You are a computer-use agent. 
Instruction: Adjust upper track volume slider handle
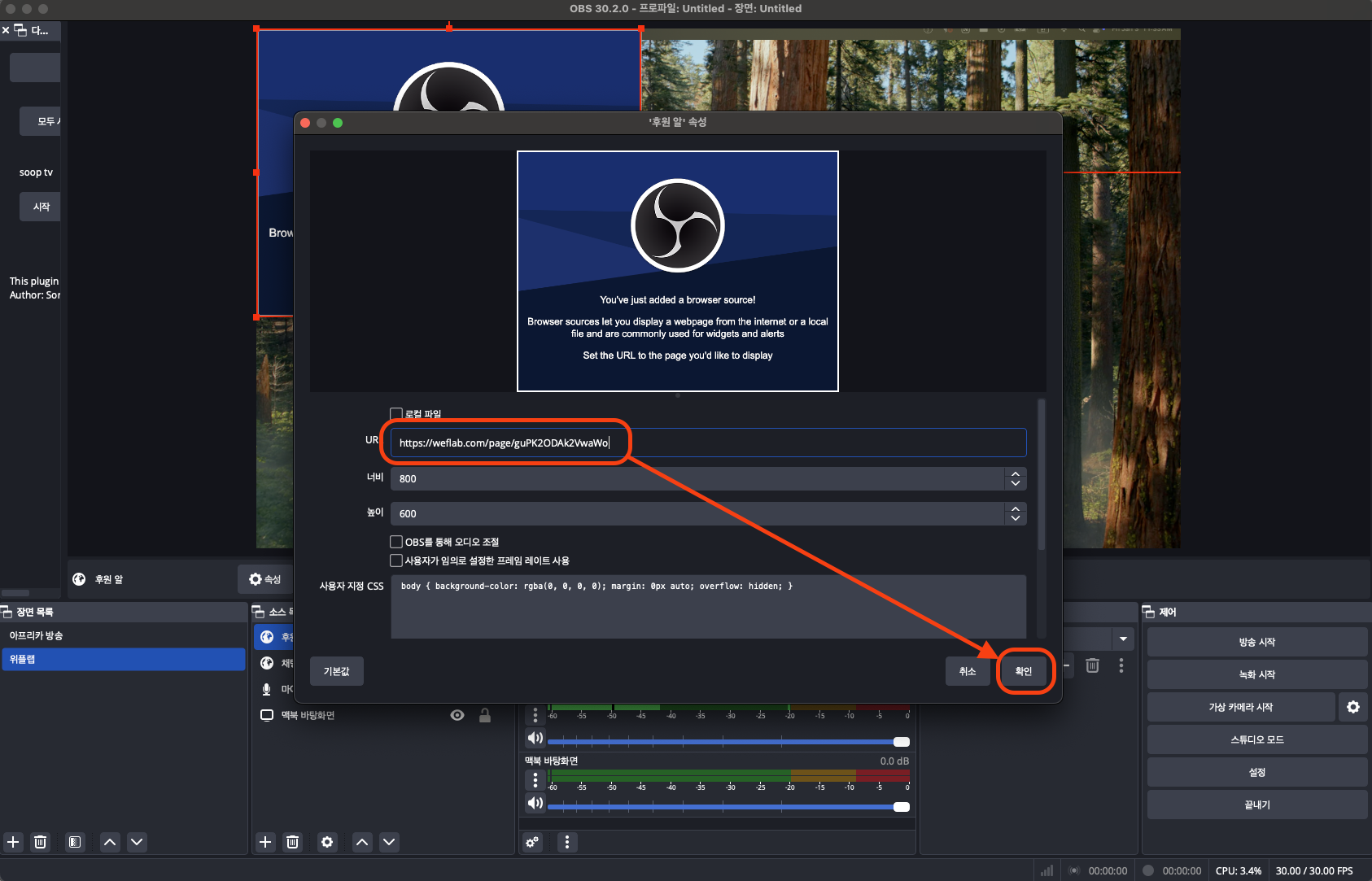(x=901, y=742)
